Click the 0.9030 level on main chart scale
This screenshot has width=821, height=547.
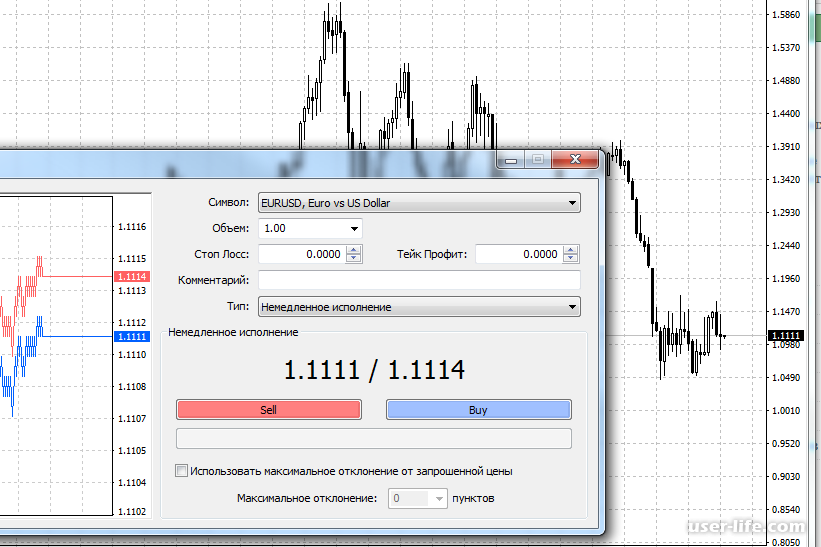(x=786, y=476)
